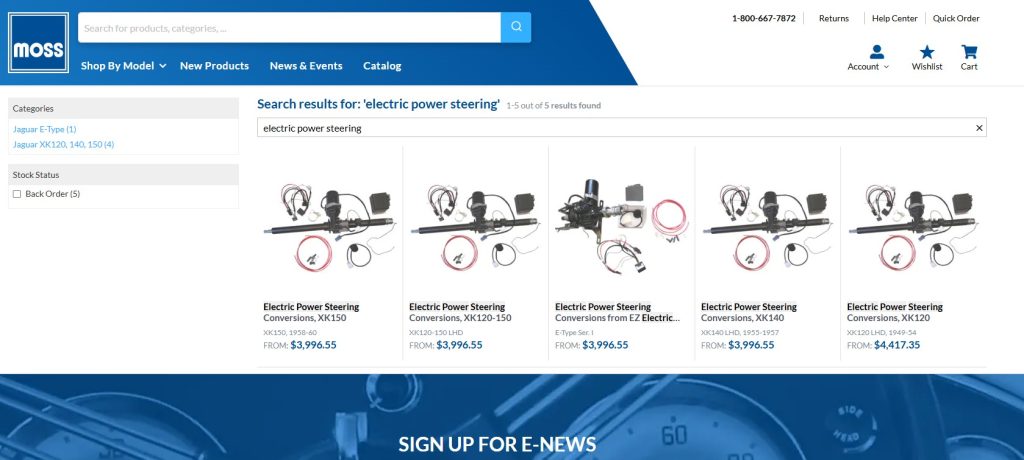Filter by Jaguar E-Type category
Screen dimensions: 1024x460
44,129
